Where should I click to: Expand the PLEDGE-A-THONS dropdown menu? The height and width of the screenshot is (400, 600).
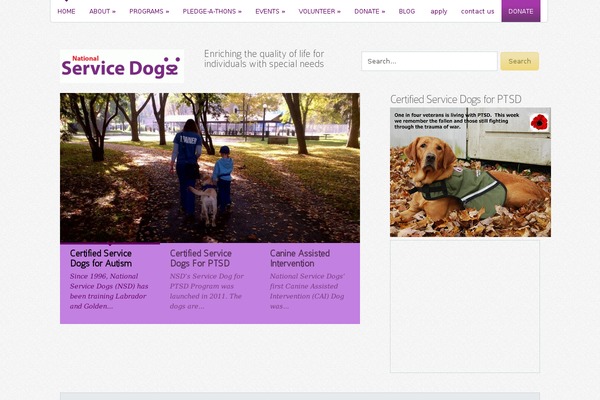212,11
